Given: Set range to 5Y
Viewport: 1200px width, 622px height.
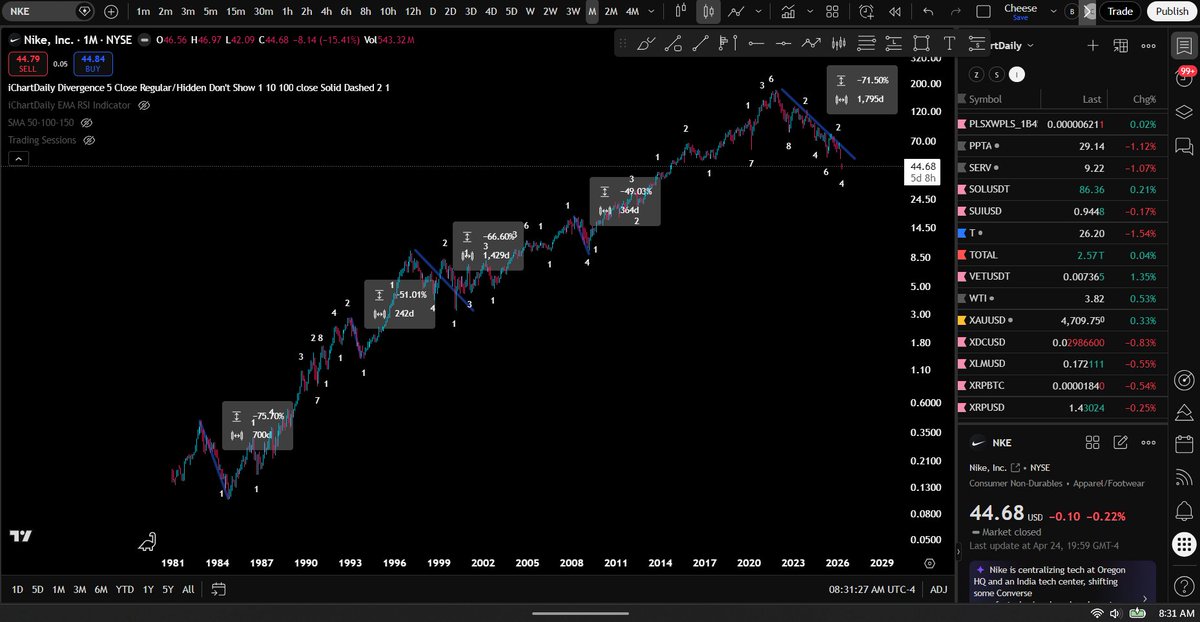Looking at the screenshot, I should (x=169, y=589).
